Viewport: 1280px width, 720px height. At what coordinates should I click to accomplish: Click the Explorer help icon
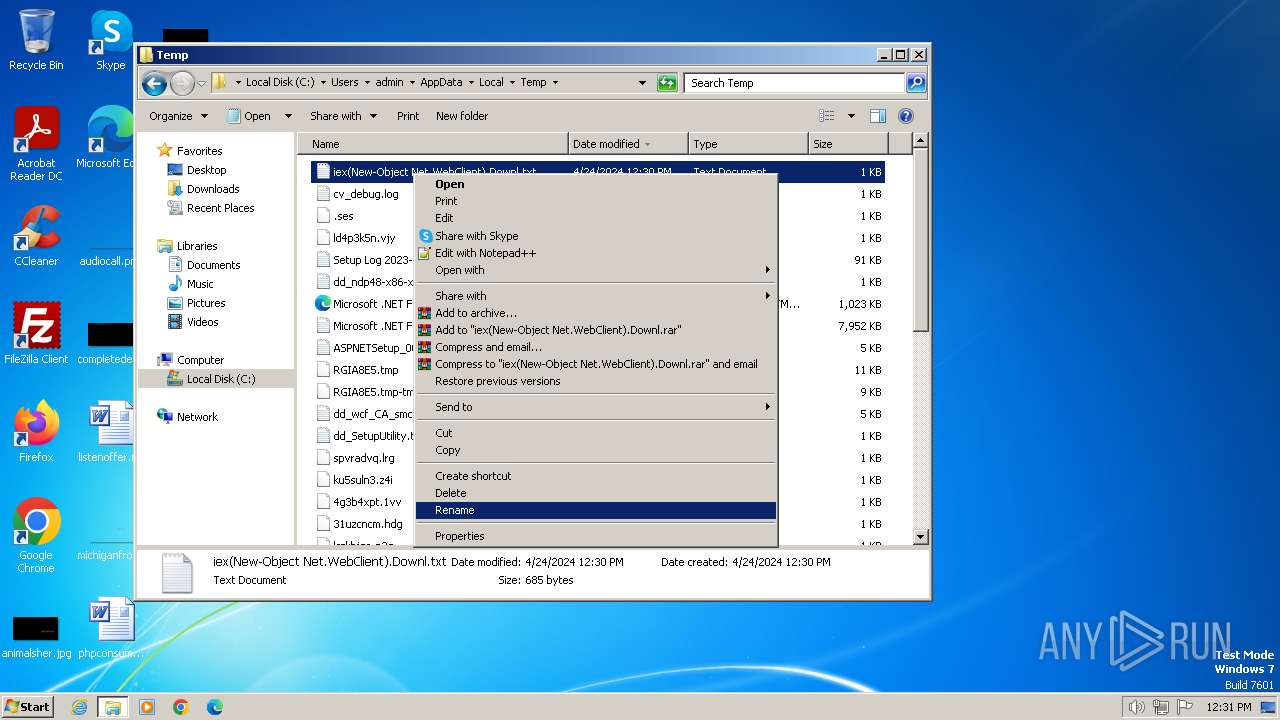tap(906, 116)
